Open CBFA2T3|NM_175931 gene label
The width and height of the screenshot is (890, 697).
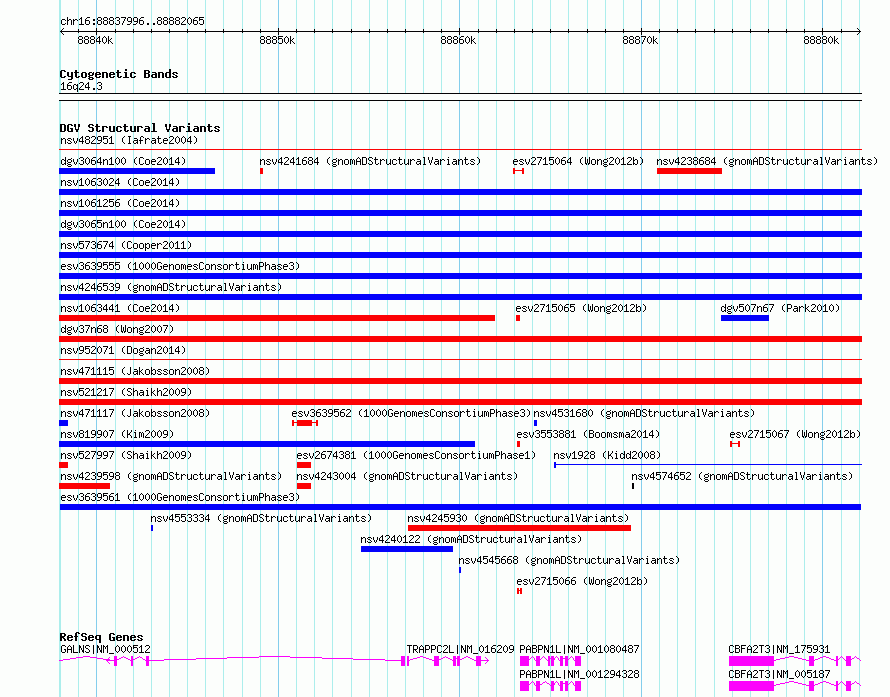pyautogui.click(x=779, y=649)
